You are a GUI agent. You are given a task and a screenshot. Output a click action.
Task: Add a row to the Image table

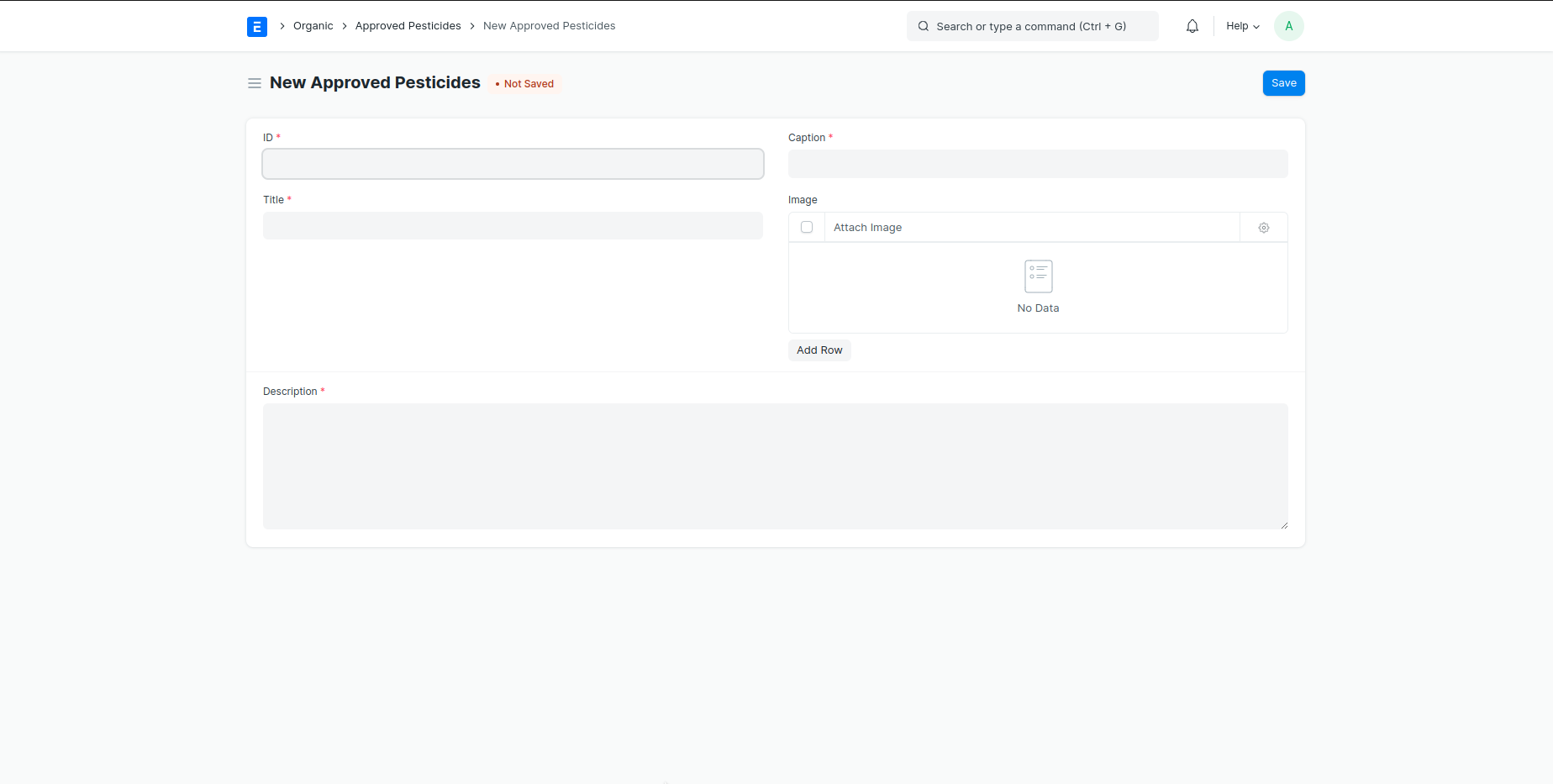[819, 350]
